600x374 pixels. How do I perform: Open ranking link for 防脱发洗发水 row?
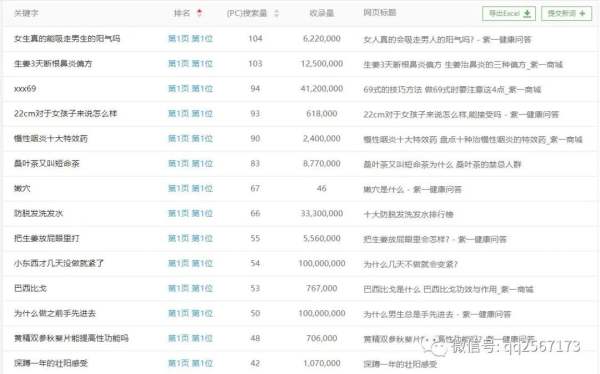(190, 213)
